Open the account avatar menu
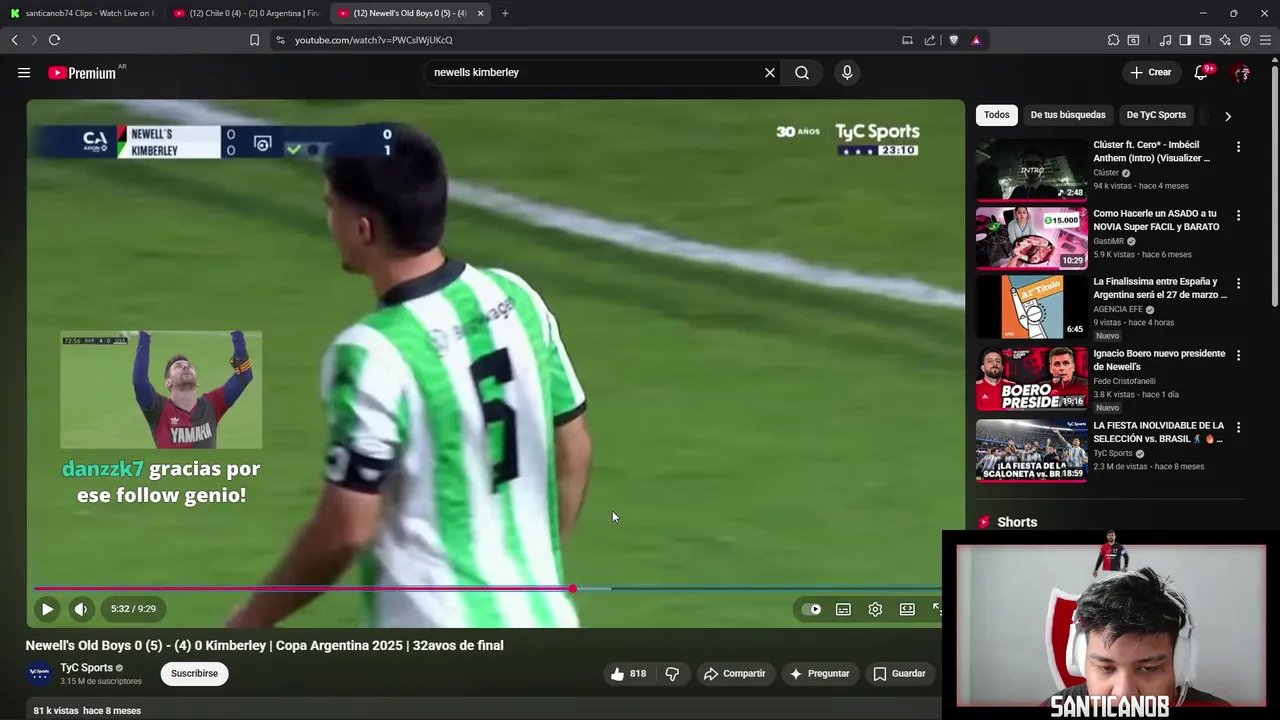 tap(1241, 73)
